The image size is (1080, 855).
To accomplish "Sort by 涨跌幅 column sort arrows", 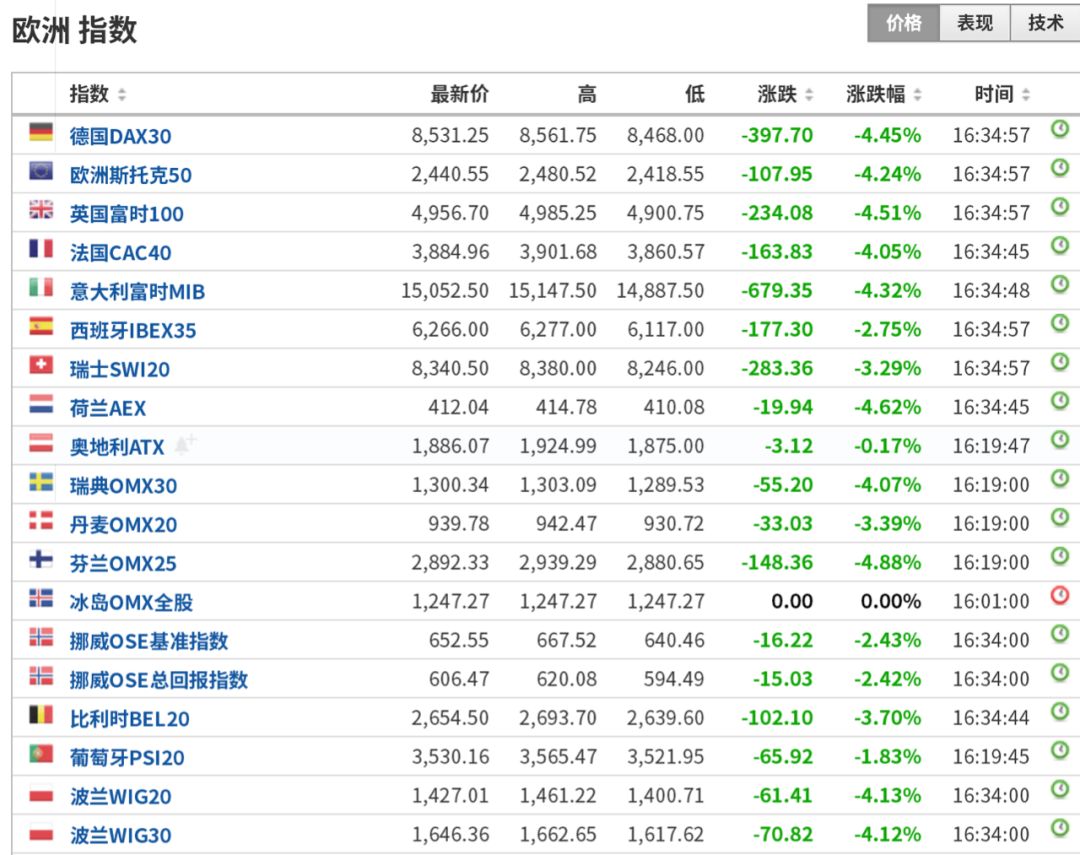I will pyautogui.click(x=917, y=96).
